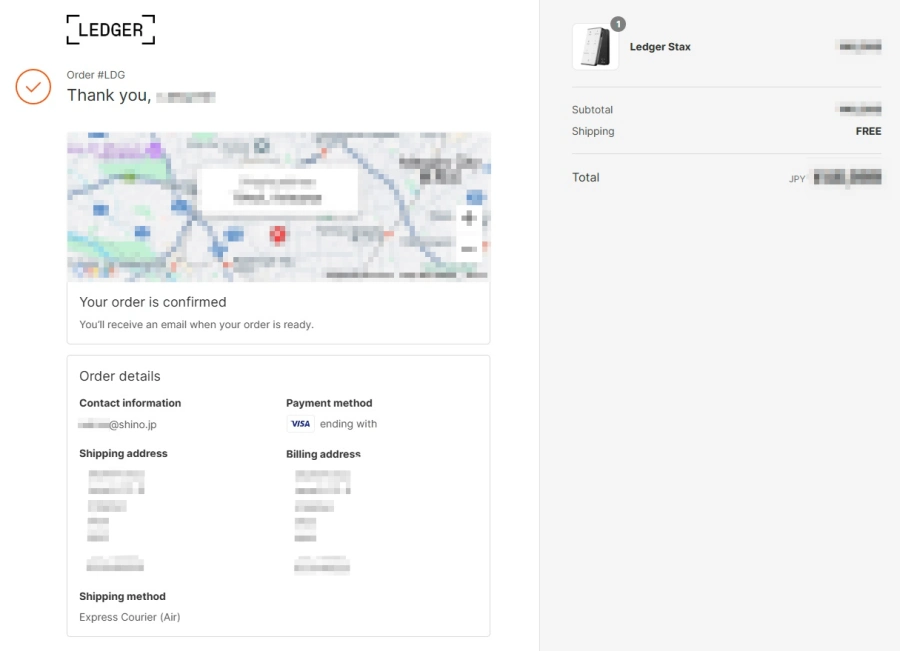Screen dimensions: 900x651
Task: Click the Order details heading
Action: click(120, 376)
